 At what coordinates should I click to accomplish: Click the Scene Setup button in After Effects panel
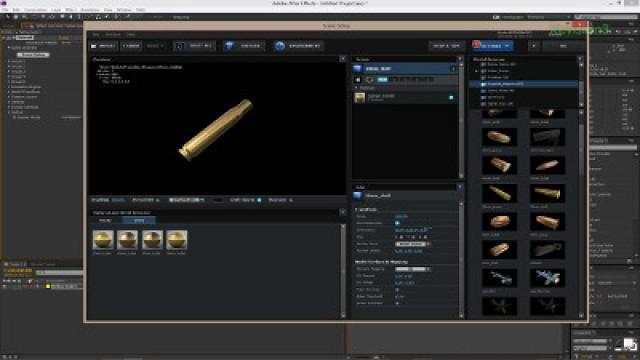click(33, 55)
